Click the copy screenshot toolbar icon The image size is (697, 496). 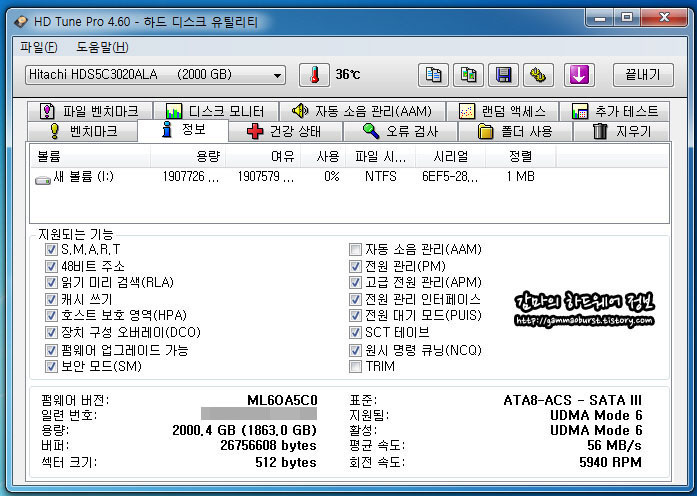[x=468, y=75]
